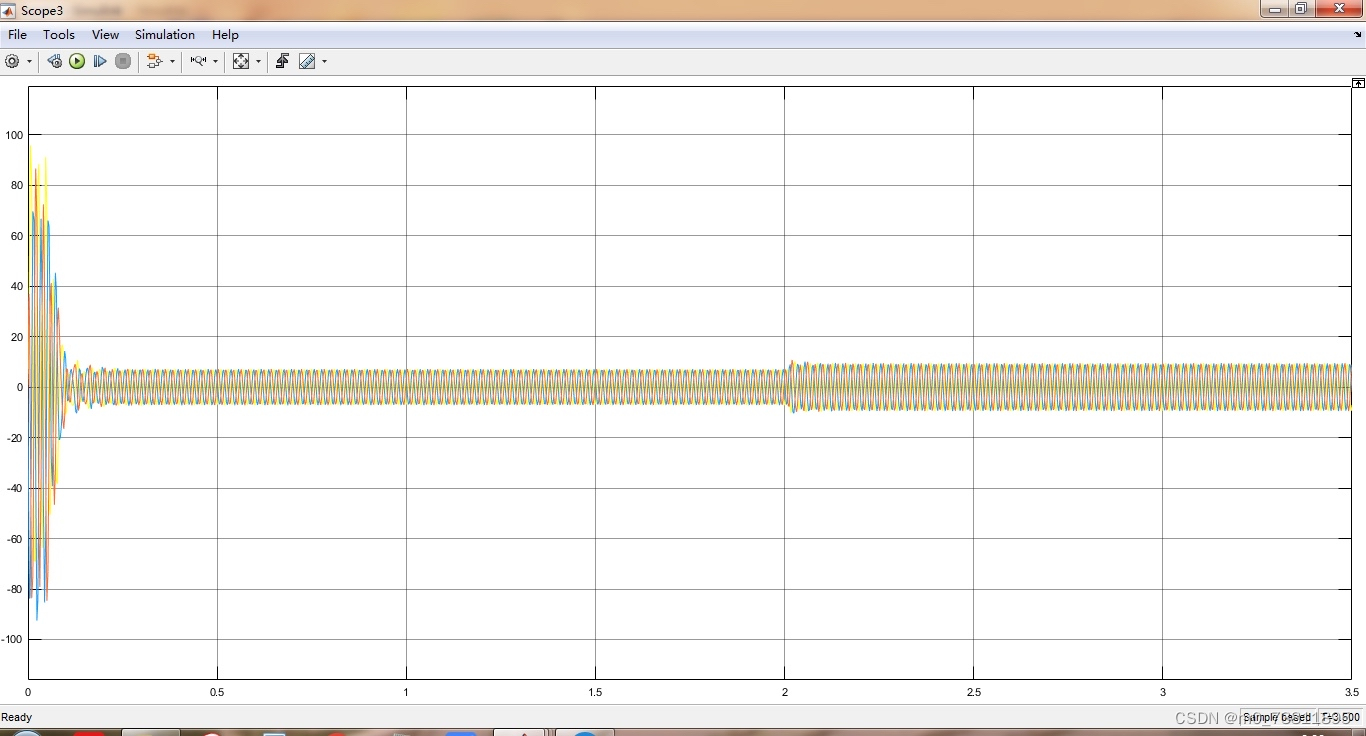
Task: Open the File menu
Action: click(17, 34)
